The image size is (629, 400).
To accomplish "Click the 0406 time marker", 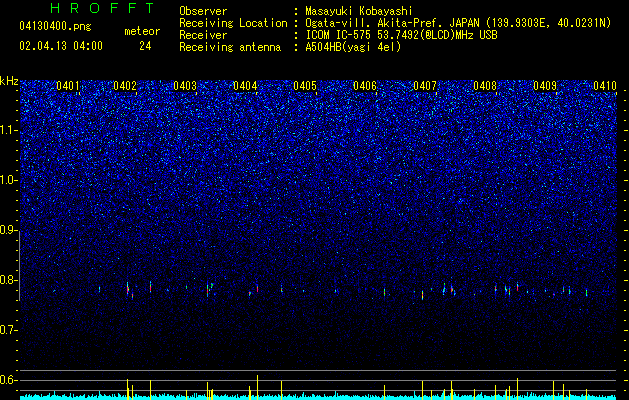I will pyautogui.click(x=365, y=86).
